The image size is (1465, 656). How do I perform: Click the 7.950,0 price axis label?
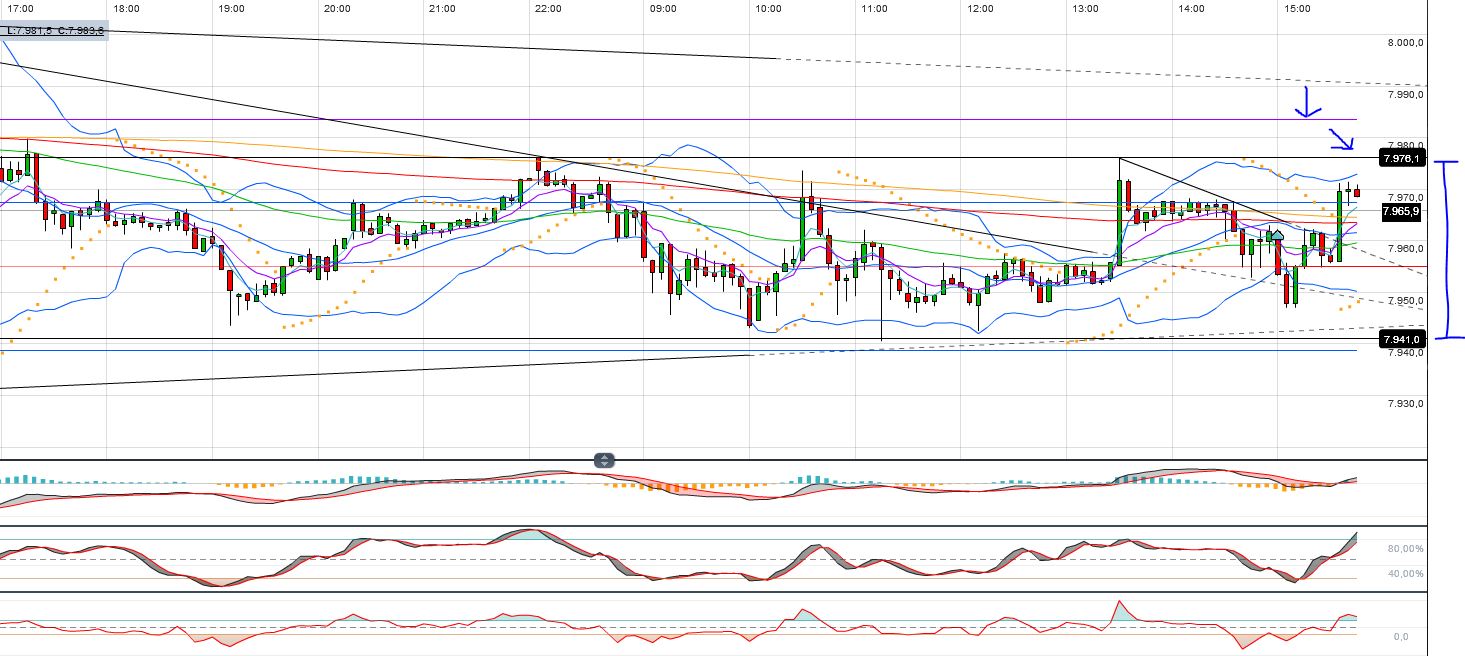(1406, 301)
